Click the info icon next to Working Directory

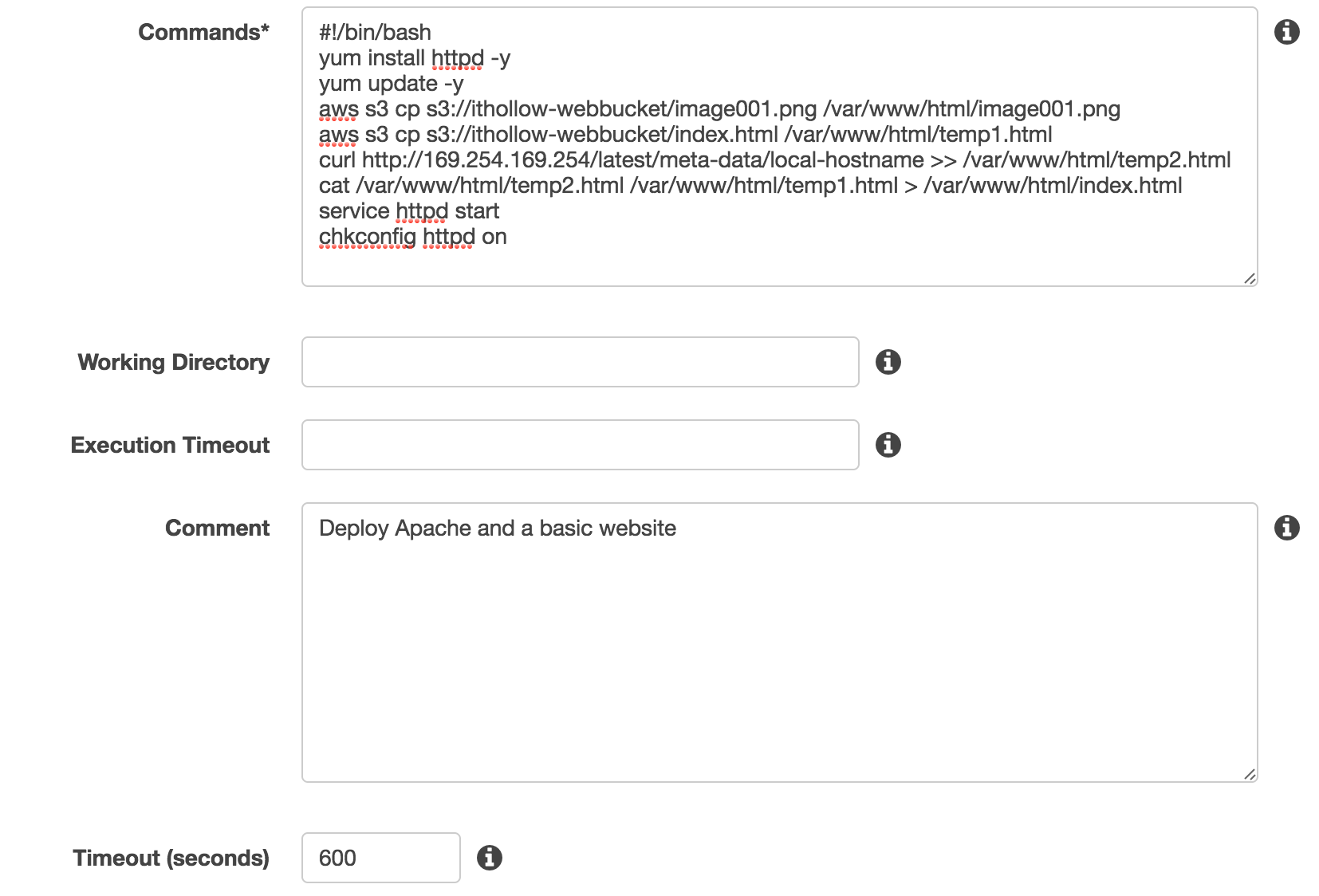[888, 362]
